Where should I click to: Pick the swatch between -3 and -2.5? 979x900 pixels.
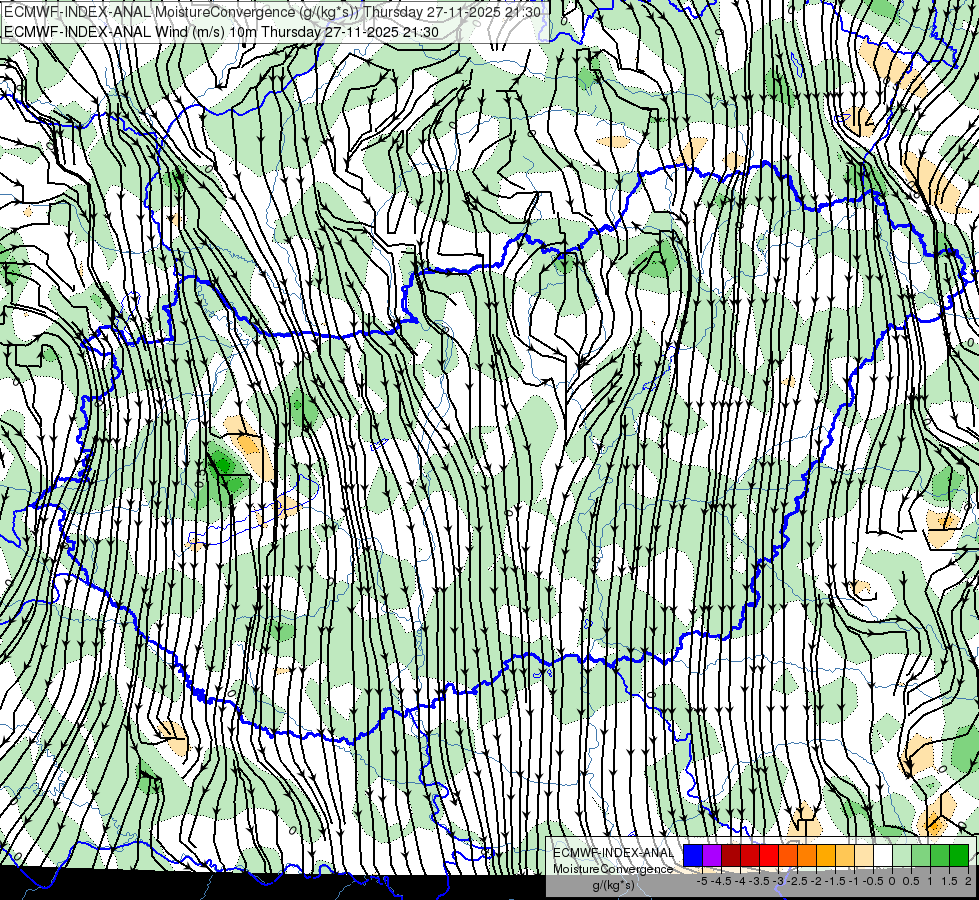click(788, 855)
